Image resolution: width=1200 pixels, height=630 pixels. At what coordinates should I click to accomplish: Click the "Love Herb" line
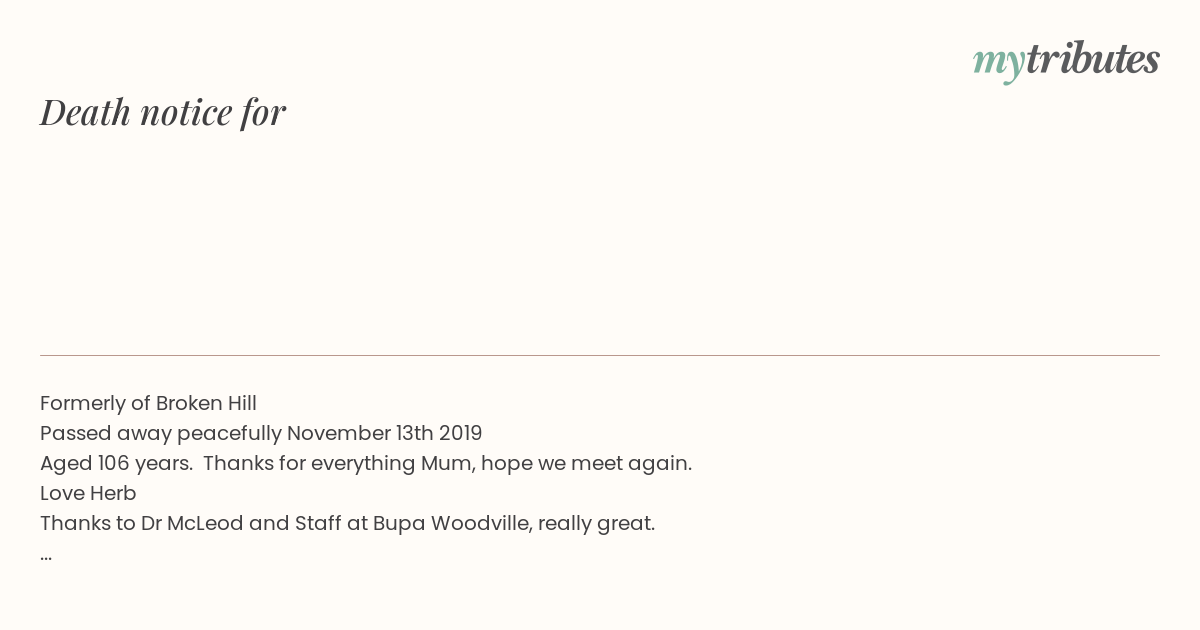point(88,493)
